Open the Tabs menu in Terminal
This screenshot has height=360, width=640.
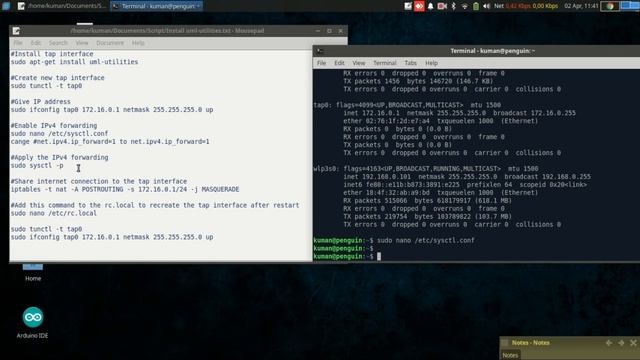(411, 63)
